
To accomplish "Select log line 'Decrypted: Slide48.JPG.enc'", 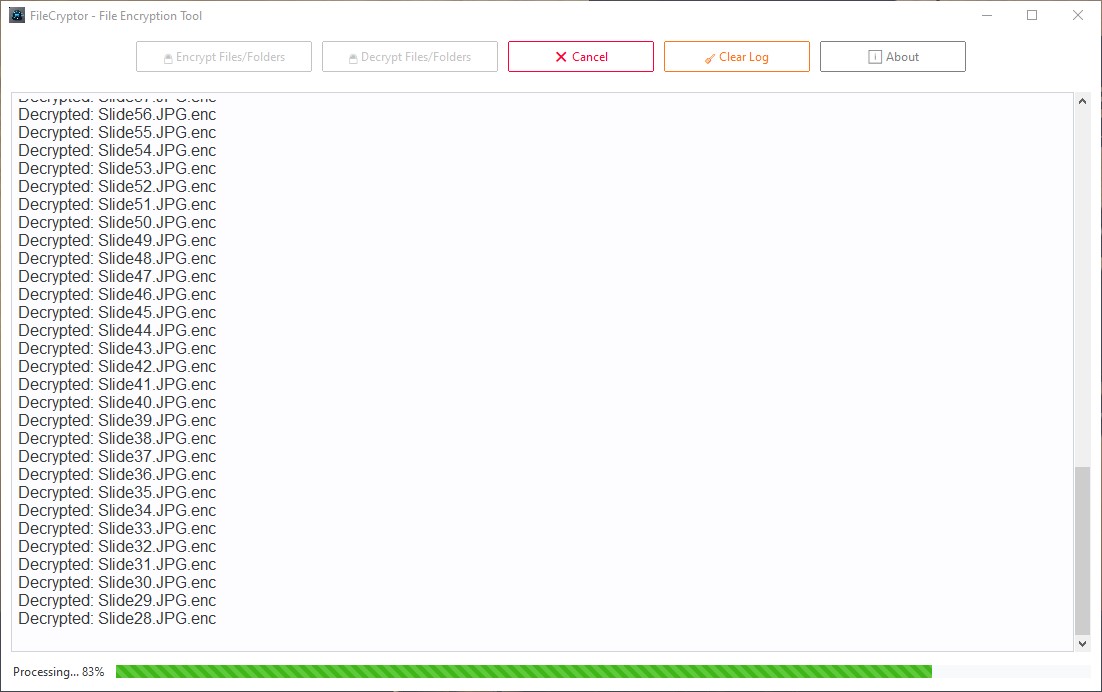I will tap(117, 259).
